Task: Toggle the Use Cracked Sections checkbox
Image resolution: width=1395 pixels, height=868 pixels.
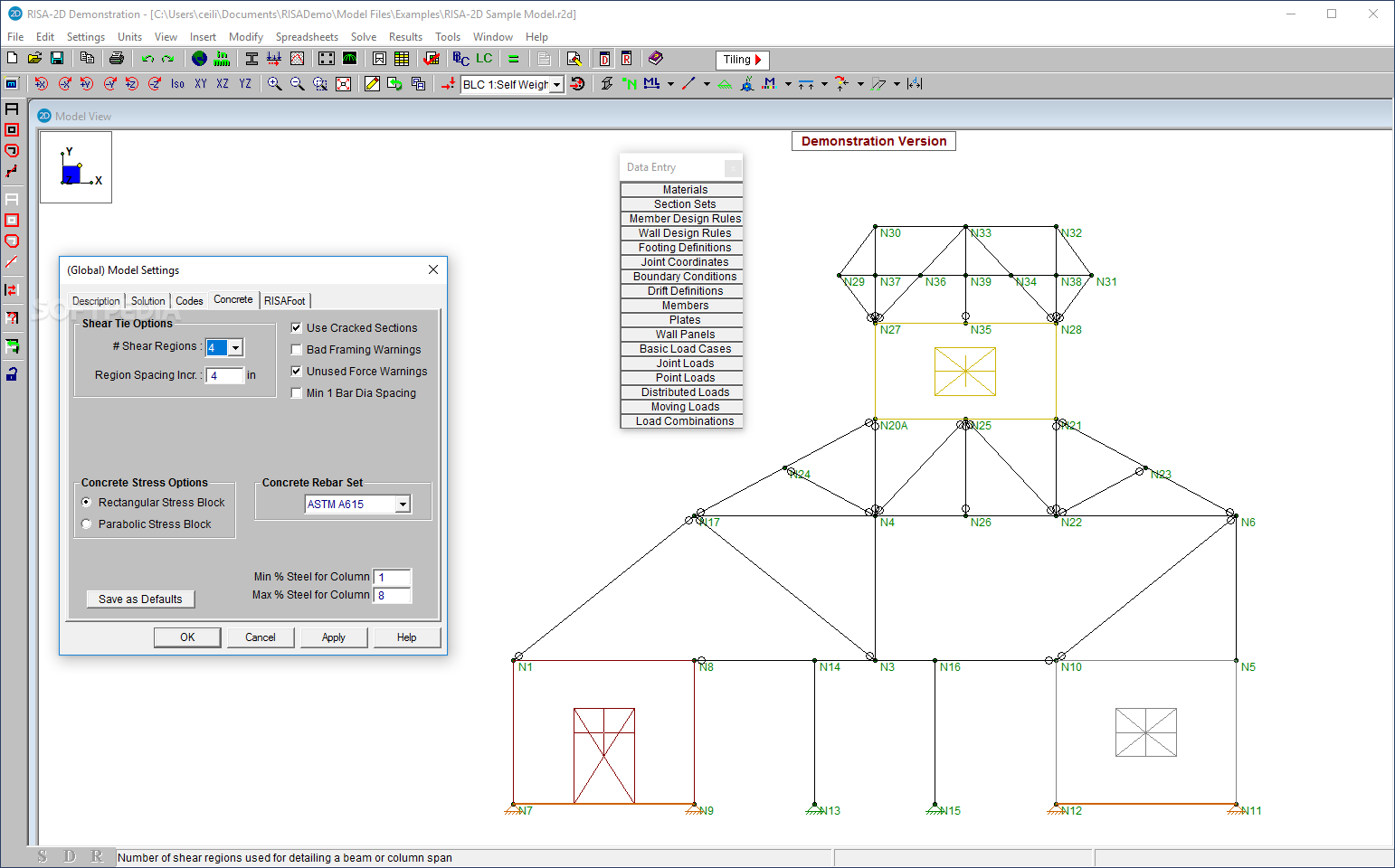Action: (x=296, y=327)
